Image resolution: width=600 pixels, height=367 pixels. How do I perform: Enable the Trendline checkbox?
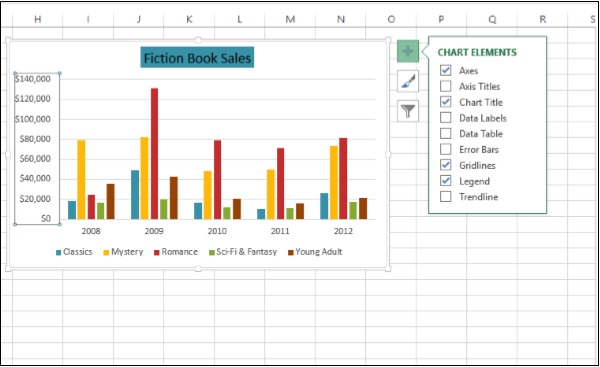[445, 196]
